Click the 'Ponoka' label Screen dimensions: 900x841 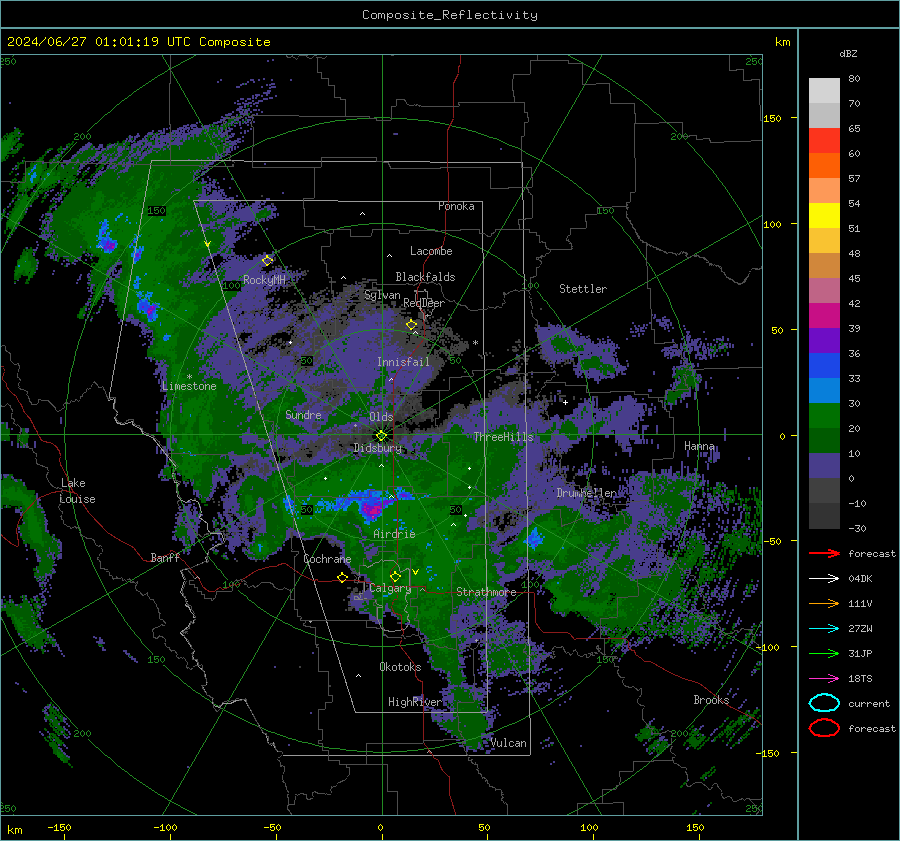coord(456,206)
